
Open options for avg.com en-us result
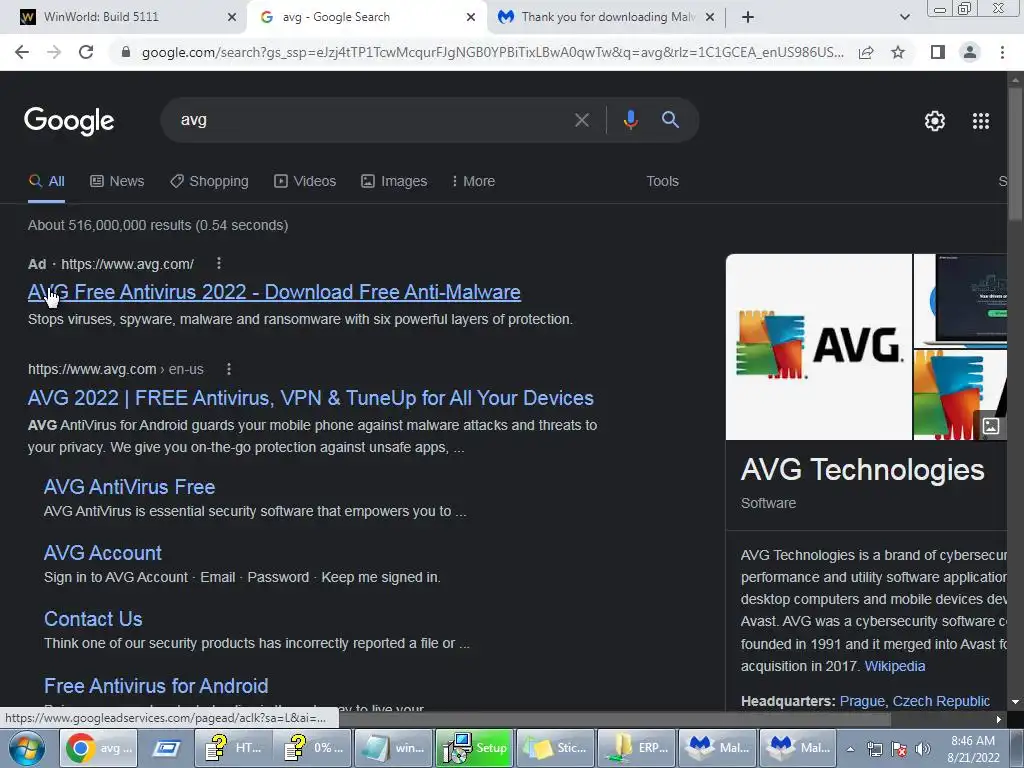229,369
